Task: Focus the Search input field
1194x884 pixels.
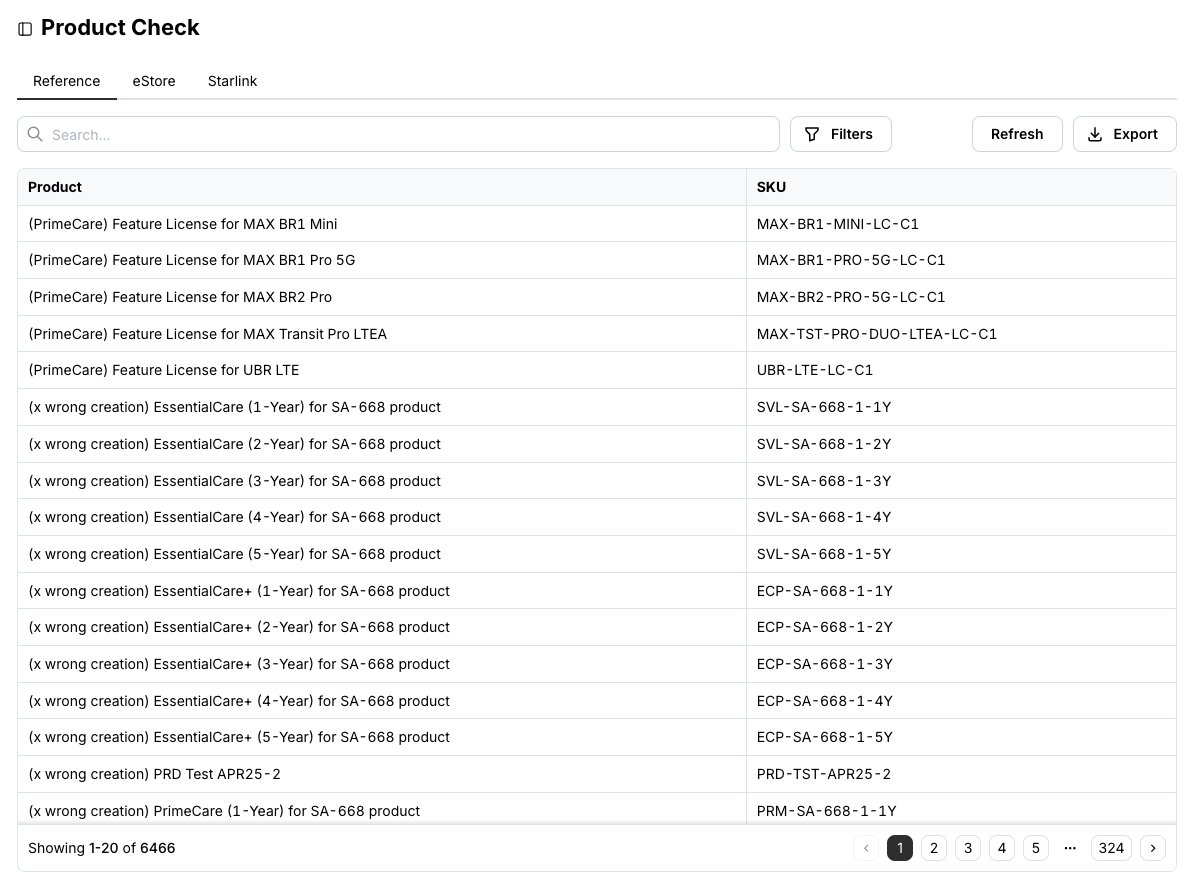Action: 398,134
